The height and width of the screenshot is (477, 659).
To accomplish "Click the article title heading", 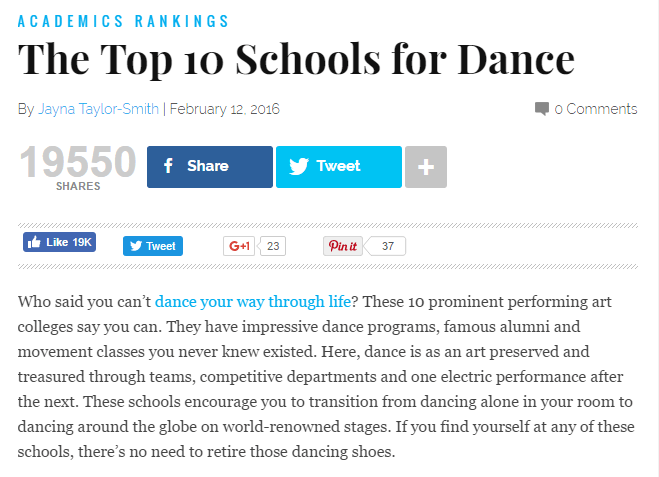I will 296,59.
